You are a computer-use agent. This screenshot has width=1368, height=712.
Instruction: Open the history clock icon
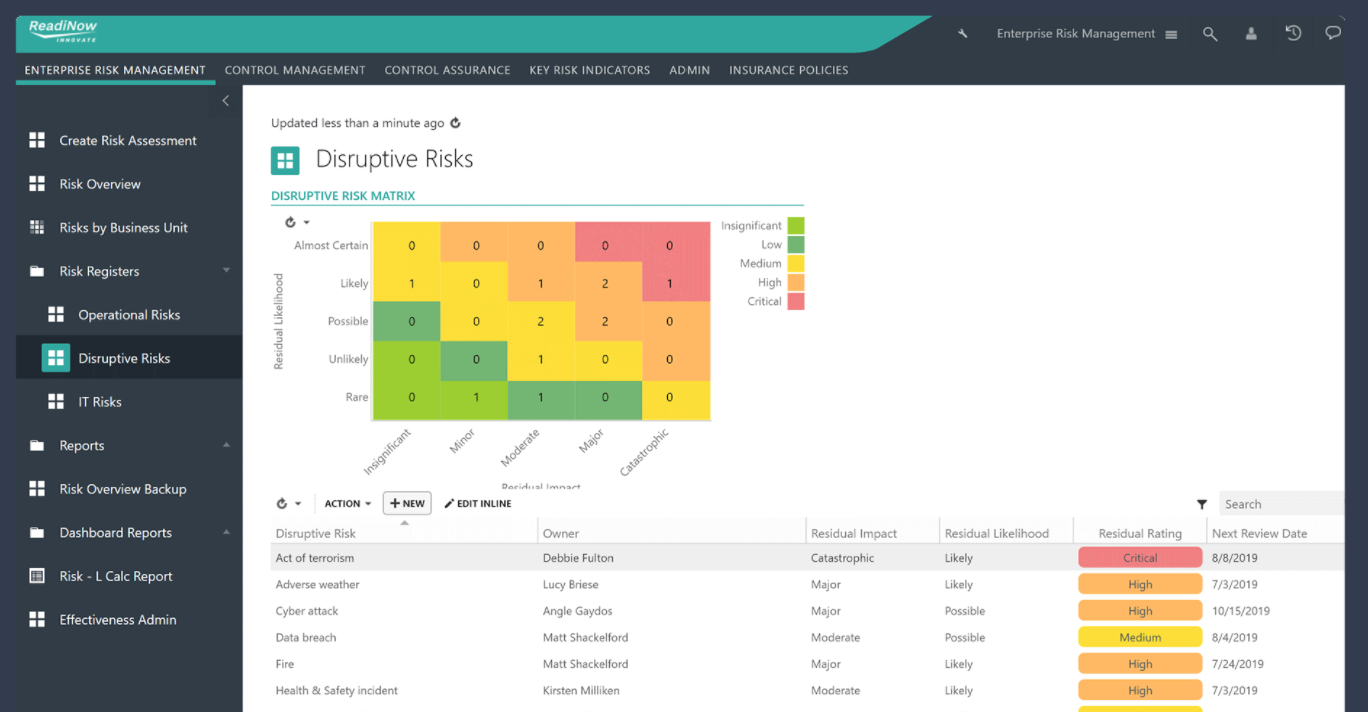pyautogui.click(x=1293, y=33)
